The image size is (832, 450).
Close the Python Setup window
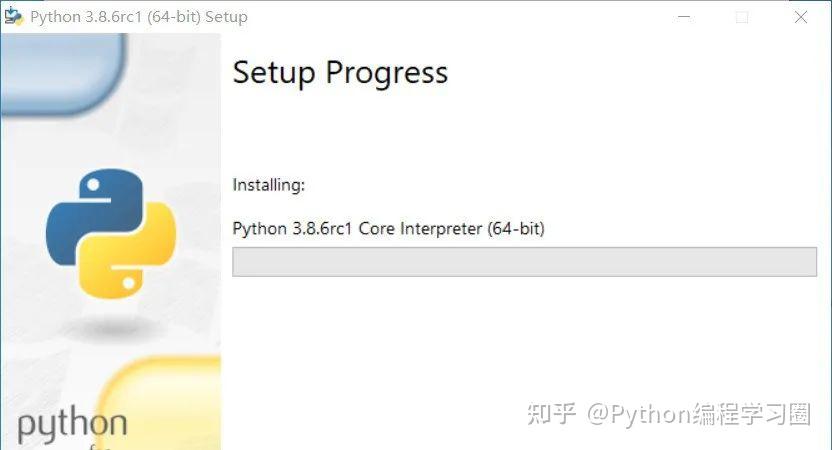801,17
